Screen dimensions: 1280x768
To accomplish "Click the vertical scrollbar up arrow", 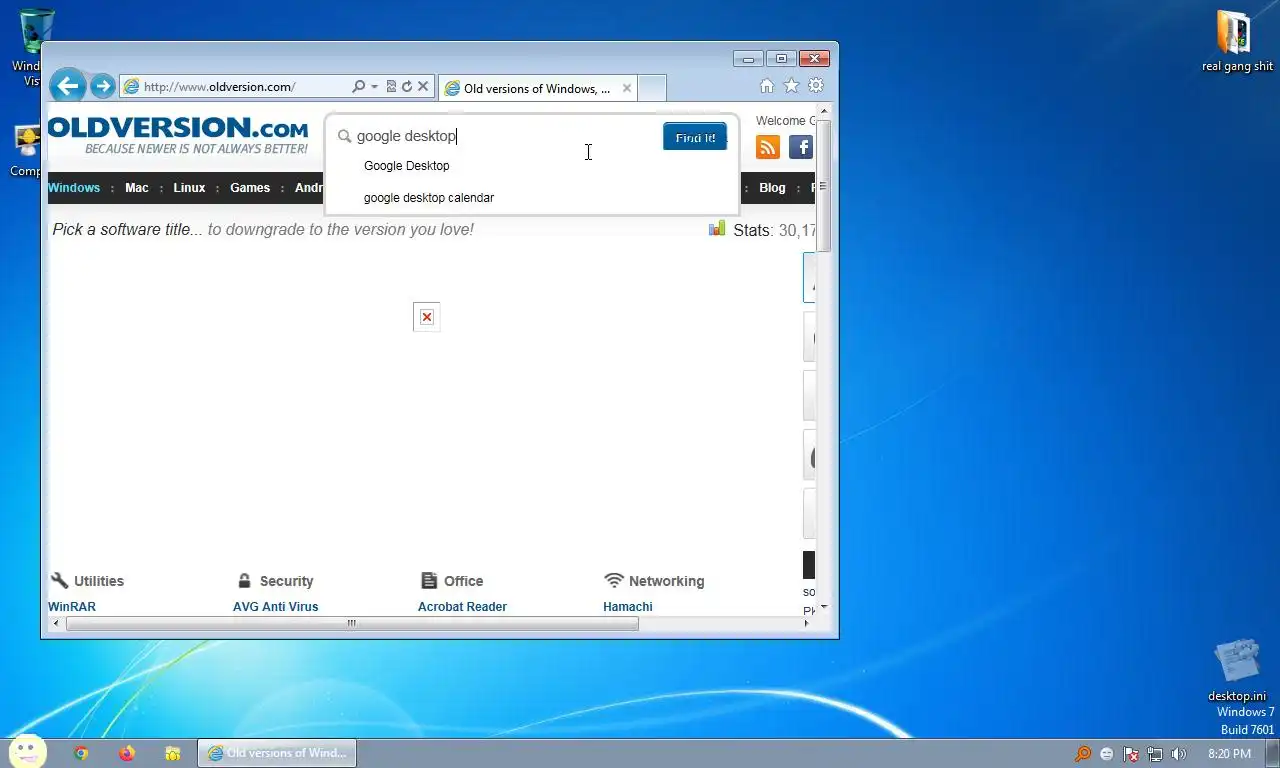I will (x=824, y=110).
